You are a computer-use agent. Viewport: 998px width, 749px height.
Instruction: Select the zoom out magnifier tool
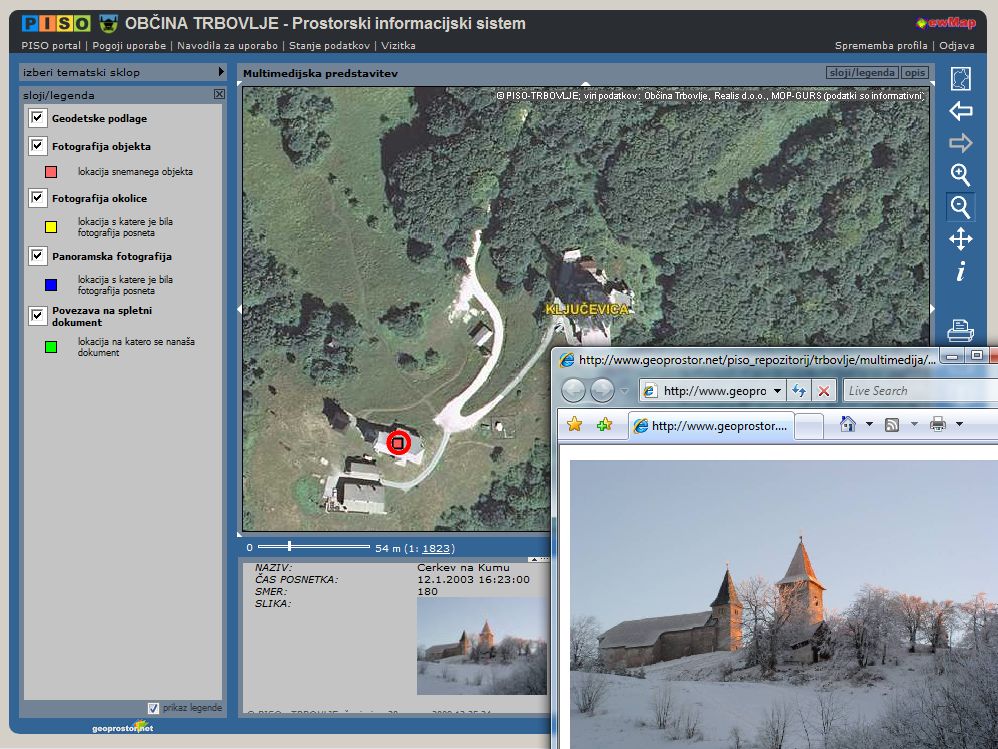click(x=960, y=207)
